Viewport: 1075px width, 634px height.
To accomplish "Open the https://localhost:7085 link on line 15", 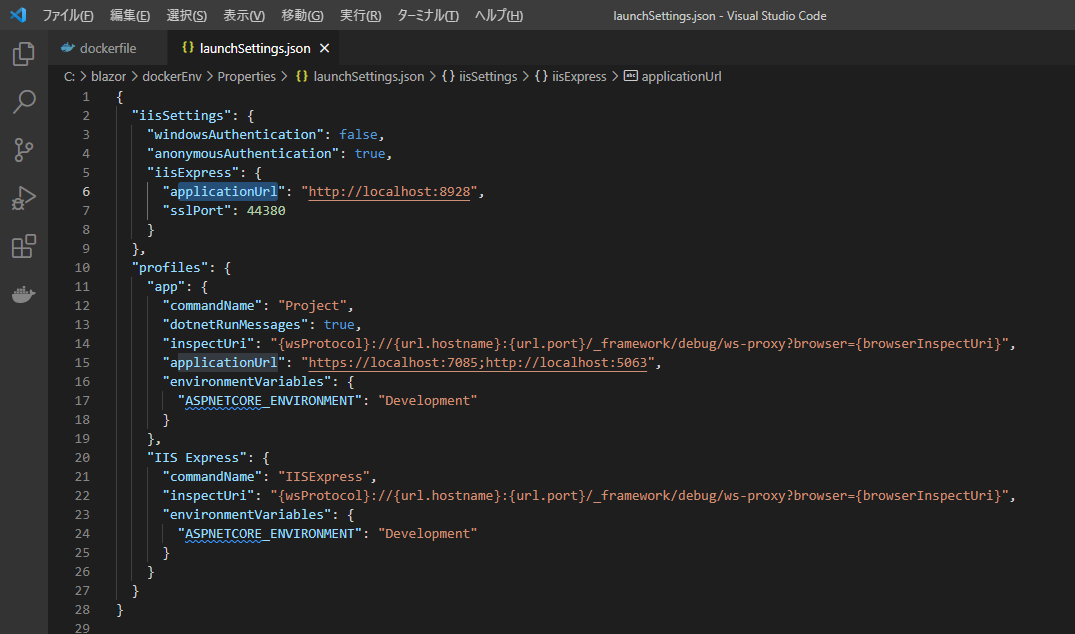I will [393, 363].
